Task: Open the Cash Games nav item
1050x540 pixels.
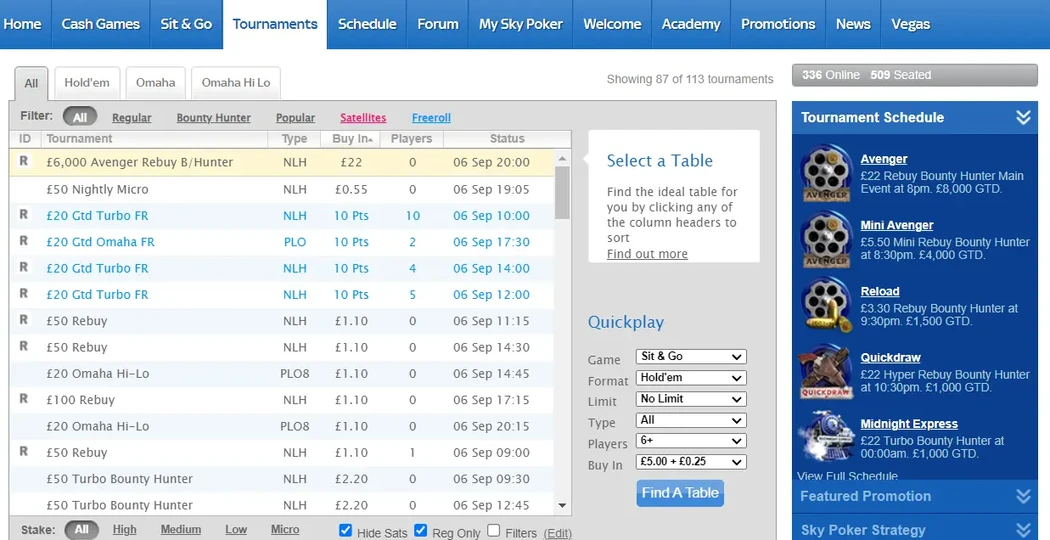Action: [100, 24]
